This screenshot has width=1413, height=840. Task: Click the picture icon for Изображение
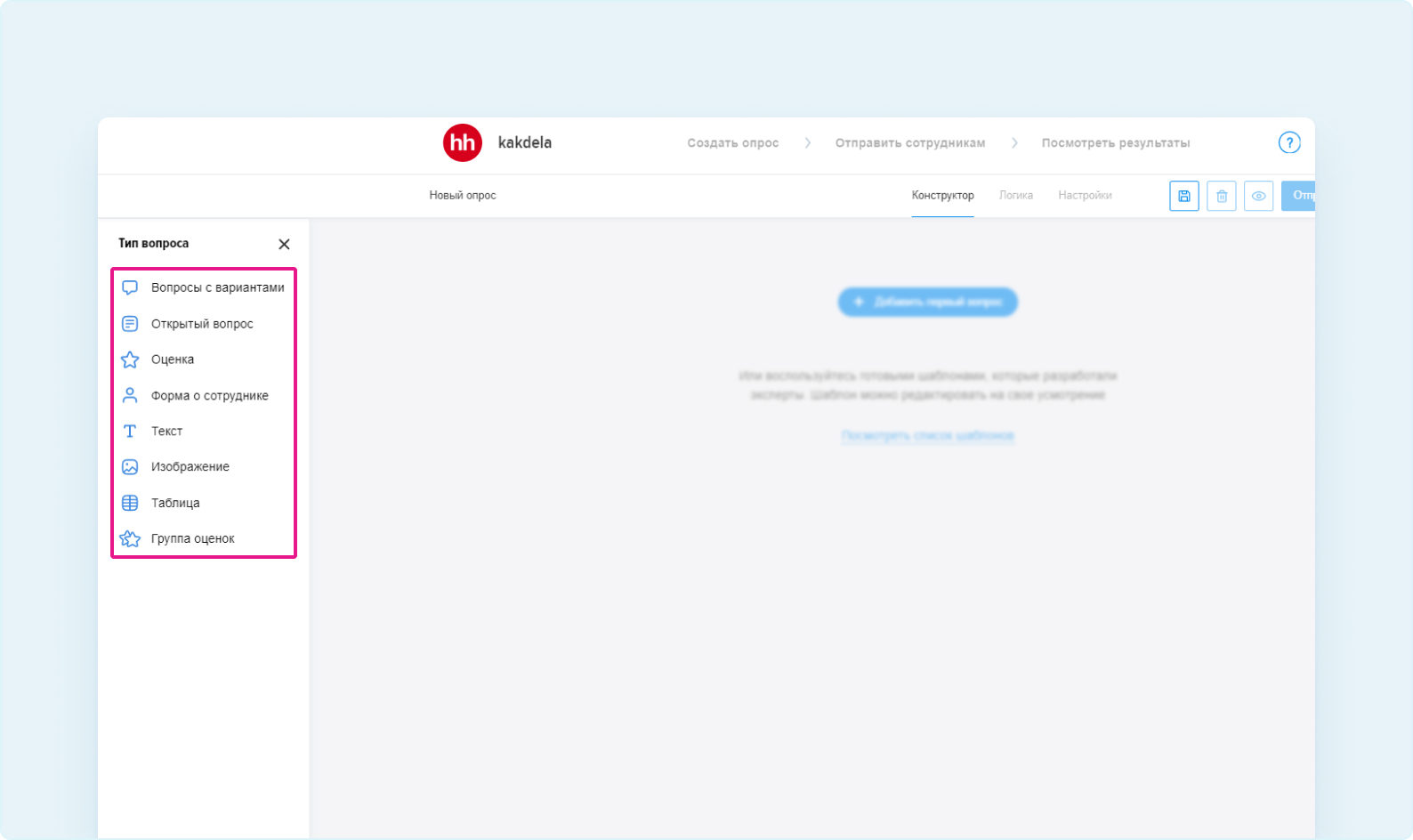(x=130, y=467)
